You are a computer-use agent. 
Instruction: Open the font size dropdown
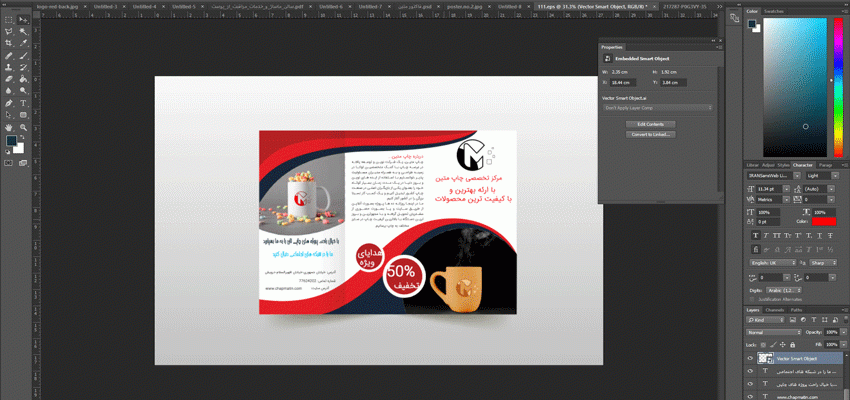(786, 189)
